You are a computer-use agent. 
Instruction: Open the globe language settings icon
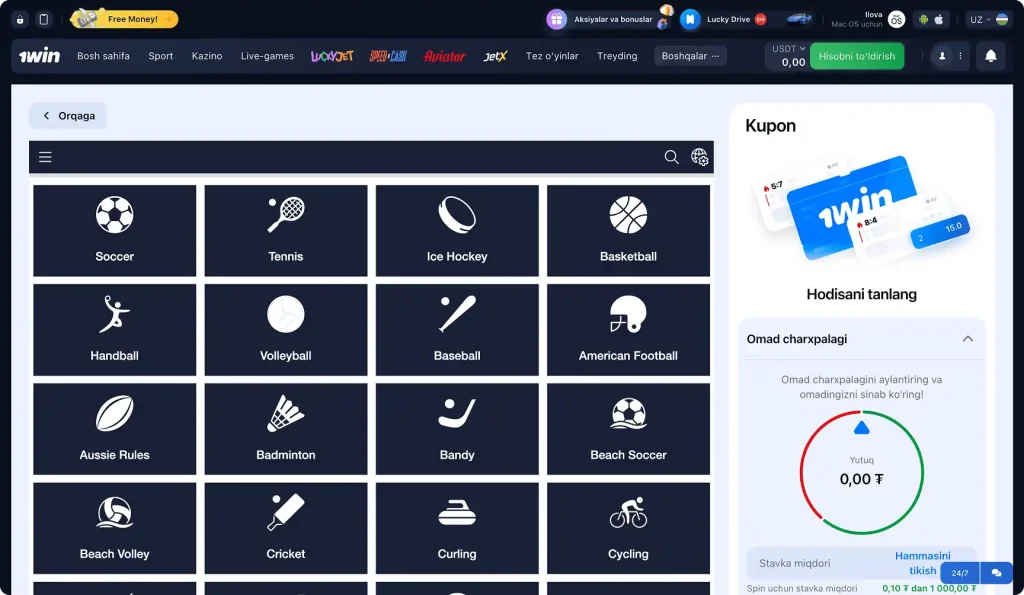(699, 157)
